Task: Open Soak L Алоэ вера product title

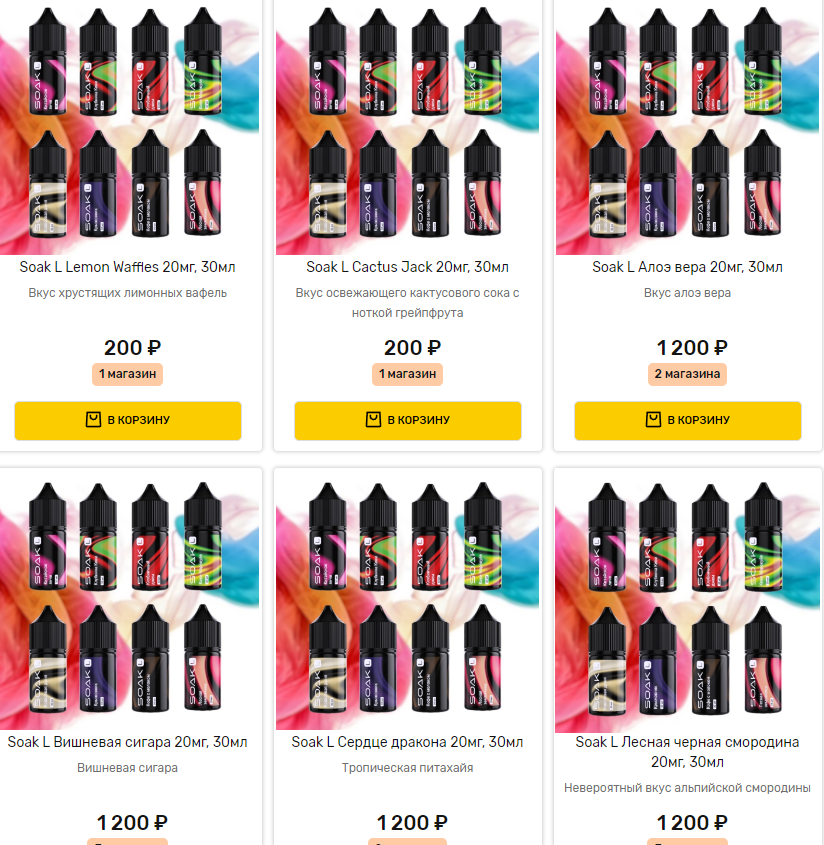Action: coord(688,267)
